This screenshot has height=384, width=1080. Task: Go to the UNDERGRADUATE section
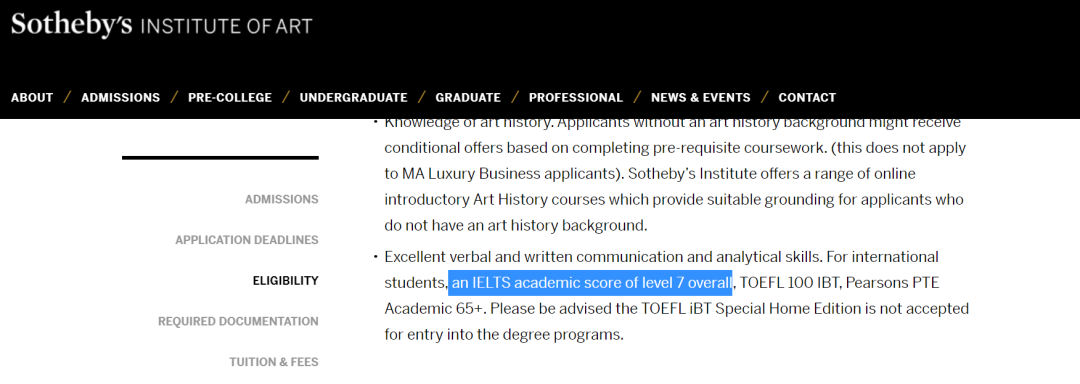click(353, 98)
